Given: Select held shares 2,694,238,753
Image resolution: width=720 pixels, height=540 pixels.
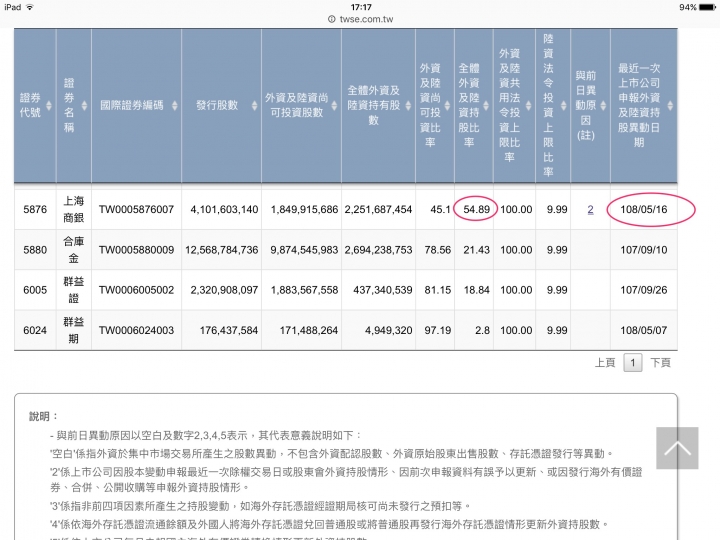Looking at the screenshot, I should tap(378, 250).
